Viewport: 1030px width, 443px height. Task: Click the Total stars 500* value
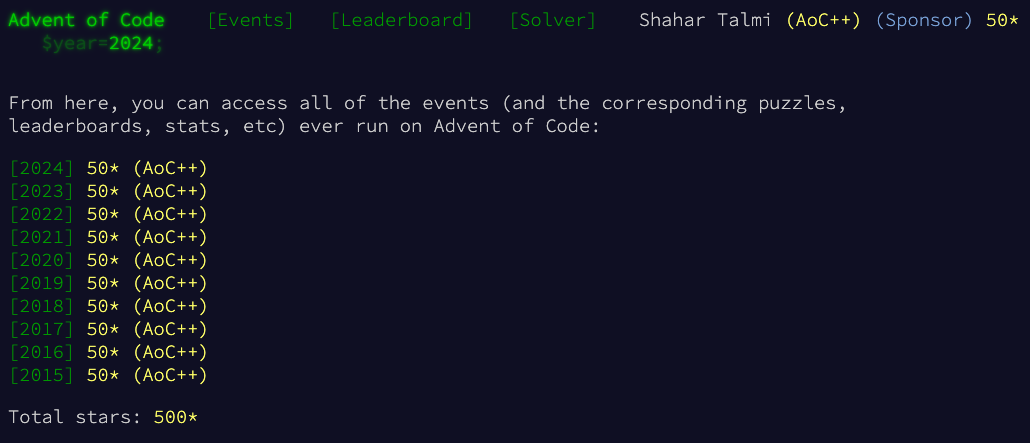click(175, 417)
